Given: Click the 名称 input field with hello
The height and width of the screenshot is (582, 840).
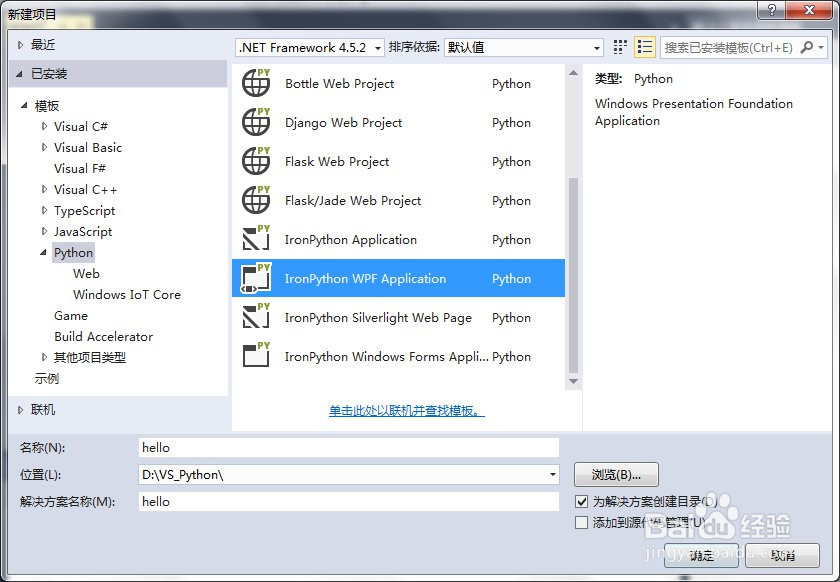Looking at the screenshot, I should (x=349, y=447).
